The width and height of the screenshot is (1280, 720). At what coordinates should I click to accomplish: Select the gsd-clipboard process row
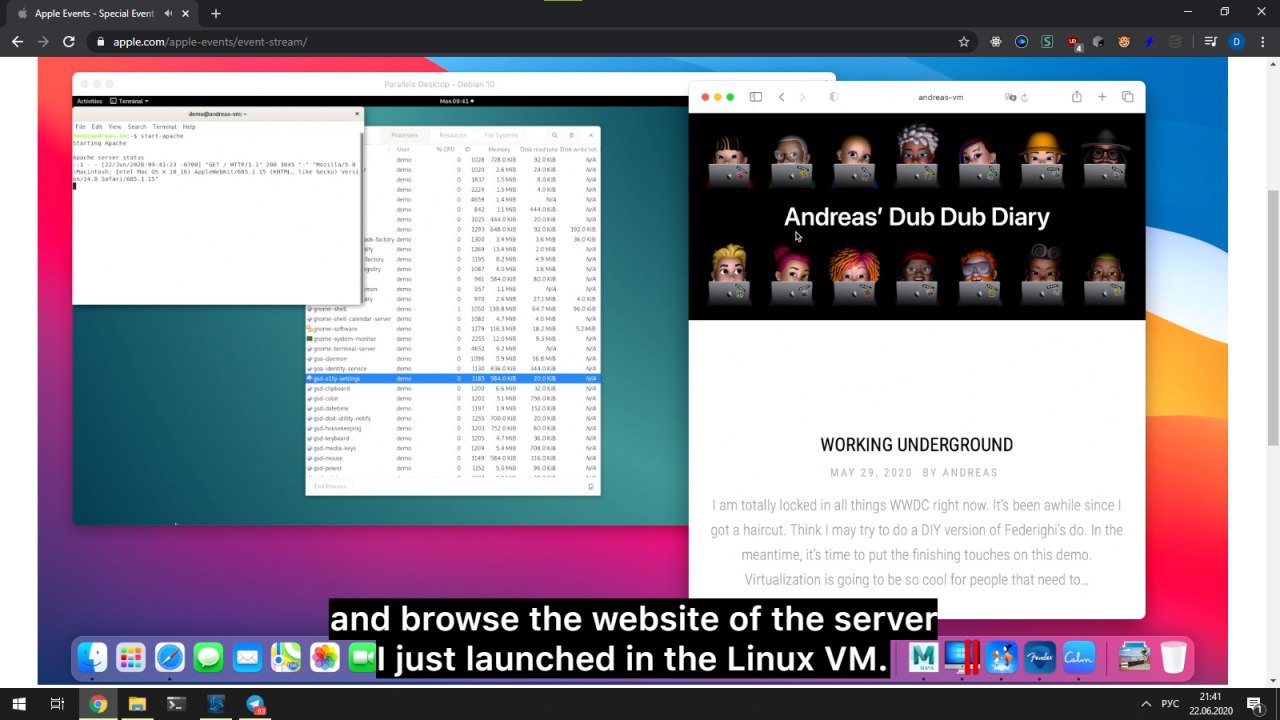point(452,389)
